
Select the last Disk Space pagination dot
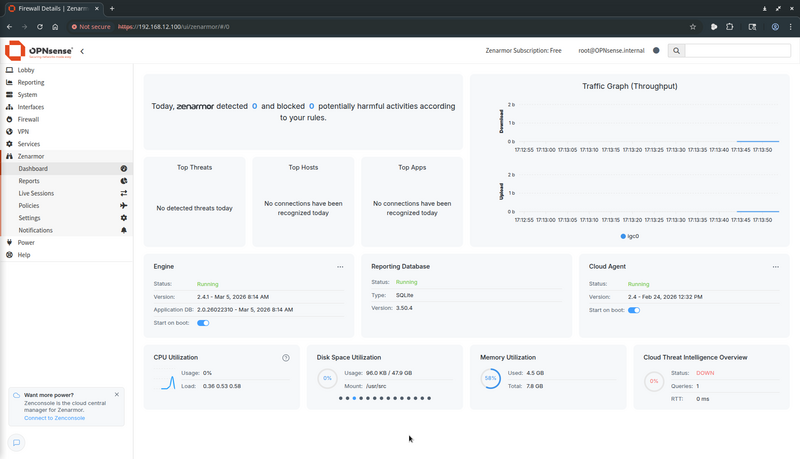[x=429, y=398]
